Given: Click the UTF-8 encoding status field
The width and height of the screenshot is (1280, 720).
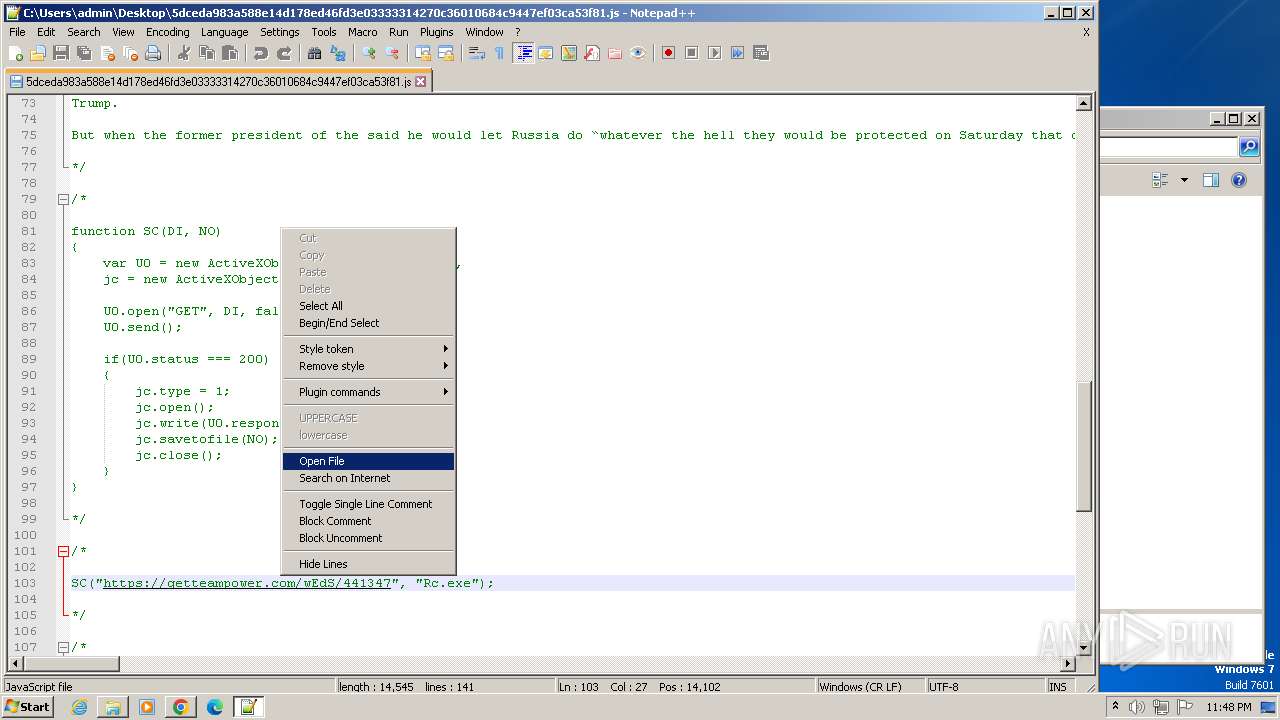Looking at the screenshot, I should point(985,687).
